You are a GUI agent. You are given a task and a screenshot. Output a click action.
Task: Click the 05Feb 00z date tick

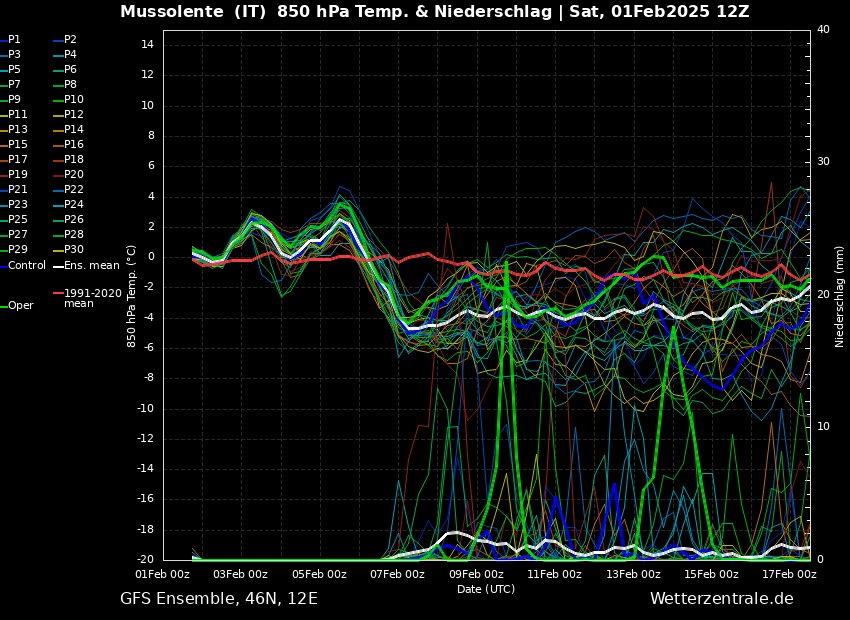click(319, 574)
